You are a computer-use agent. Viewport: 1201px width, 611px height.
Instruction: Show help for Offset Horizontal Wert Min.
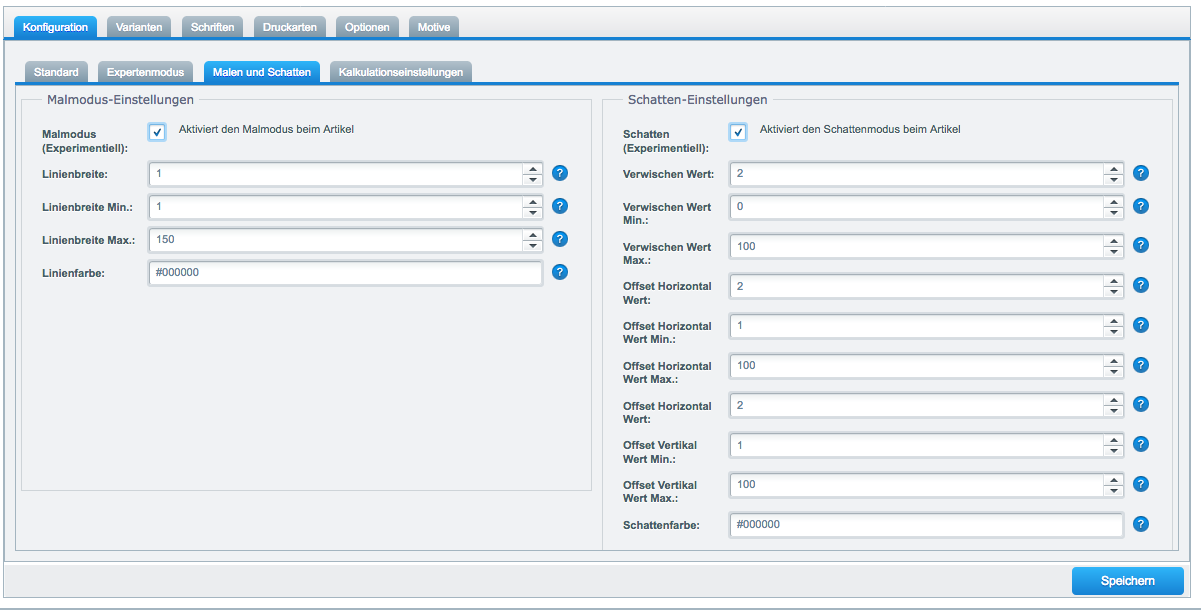(1141, 325)
